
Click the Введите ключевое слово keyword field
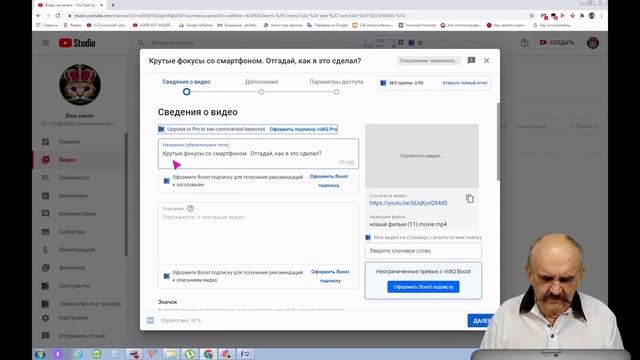point(423,251)
